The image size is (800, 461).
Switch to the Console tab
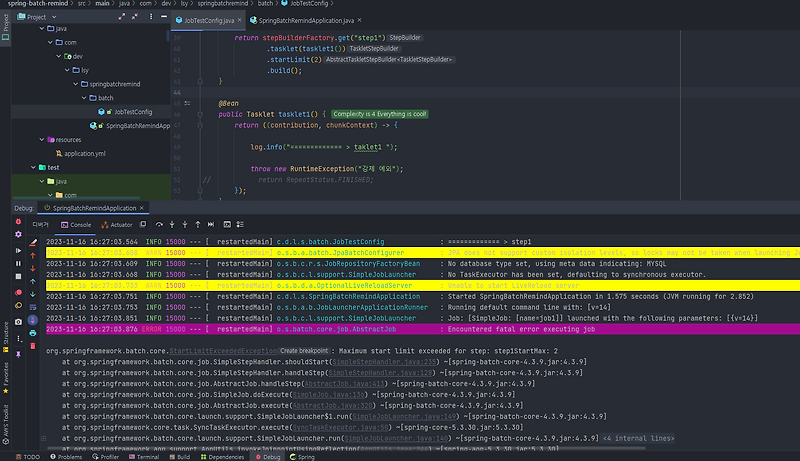76,225
